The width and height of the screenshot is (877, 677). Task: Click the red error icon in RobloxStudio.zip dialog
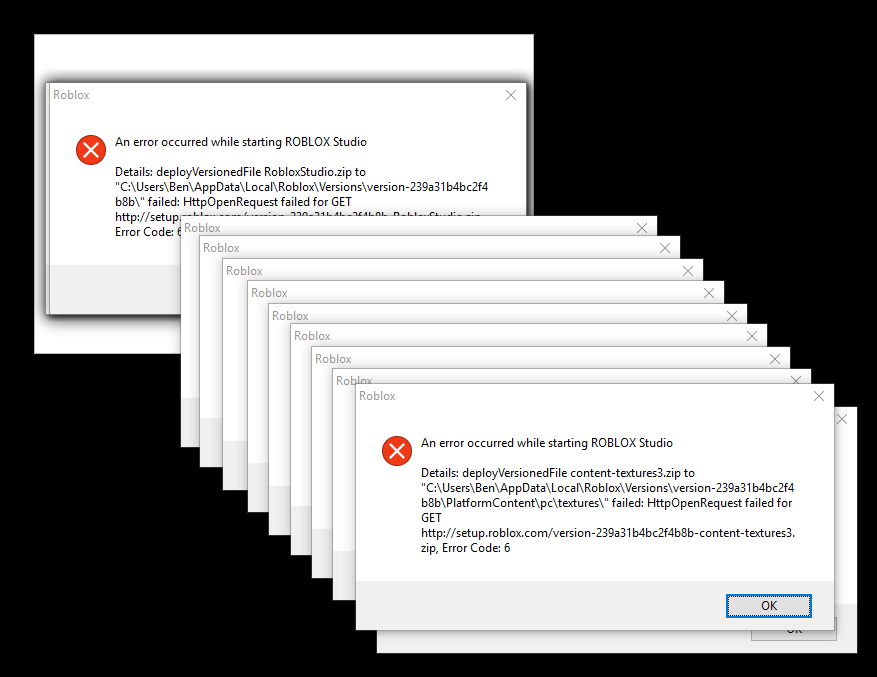click(91, 150)
